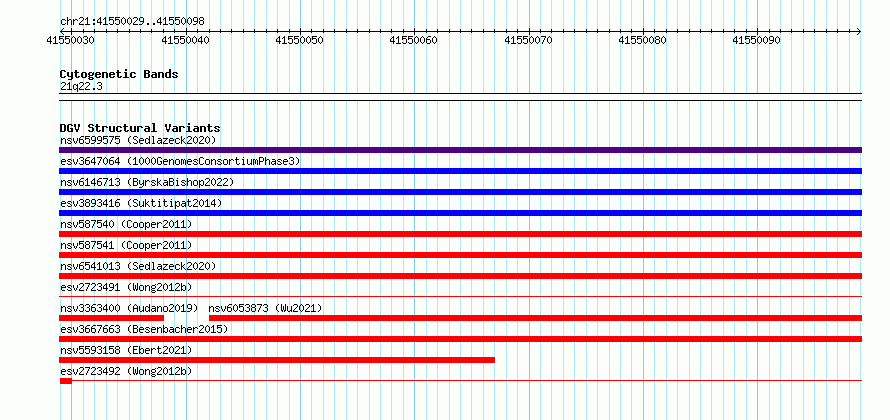Click ruler coordinate 41550050

tap(299, 40)
